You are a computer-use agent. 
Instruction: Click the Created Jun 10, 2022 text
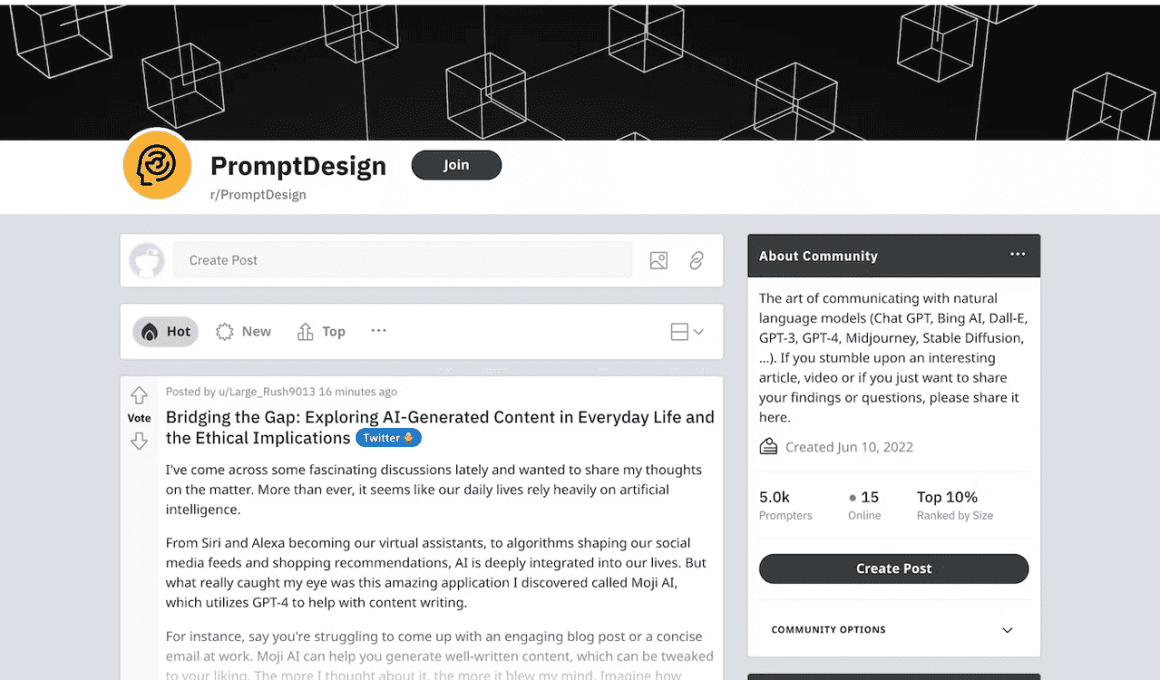click(849, 447)
